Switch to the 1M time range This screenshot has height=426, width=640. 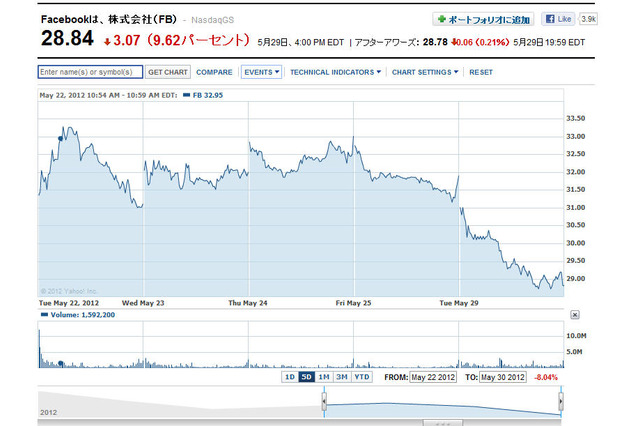324,377
